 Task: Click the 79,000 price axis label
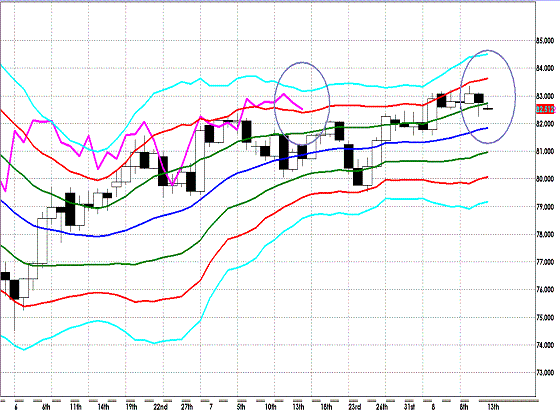point(545,206)
